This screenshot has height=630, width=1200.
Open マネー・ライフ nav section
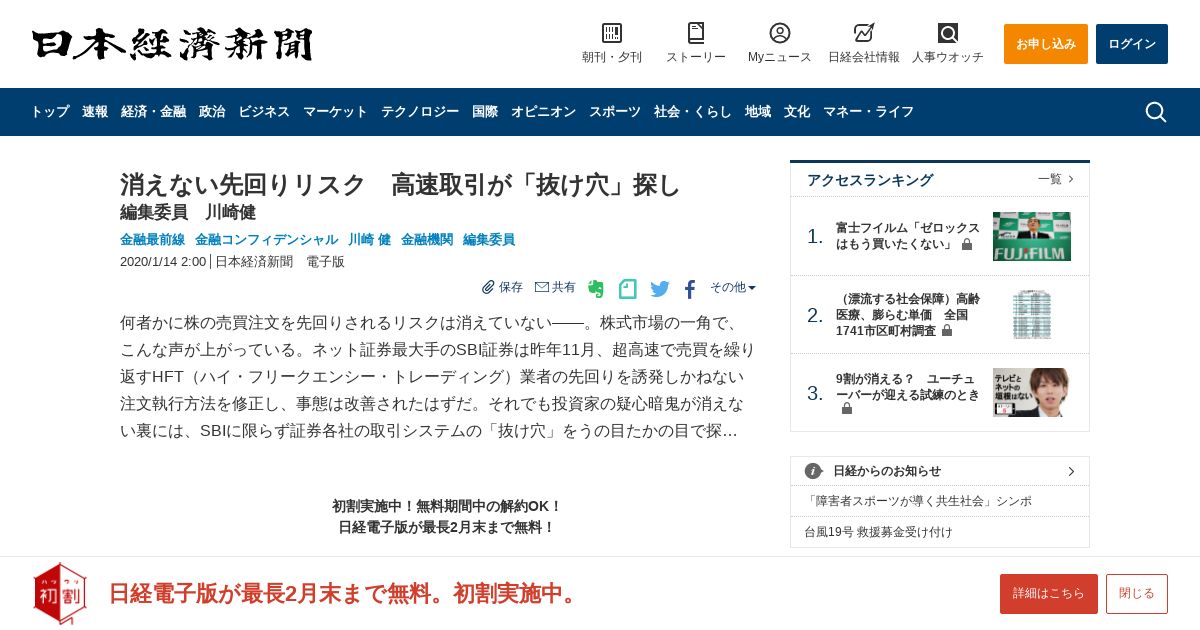pos(868,112)
